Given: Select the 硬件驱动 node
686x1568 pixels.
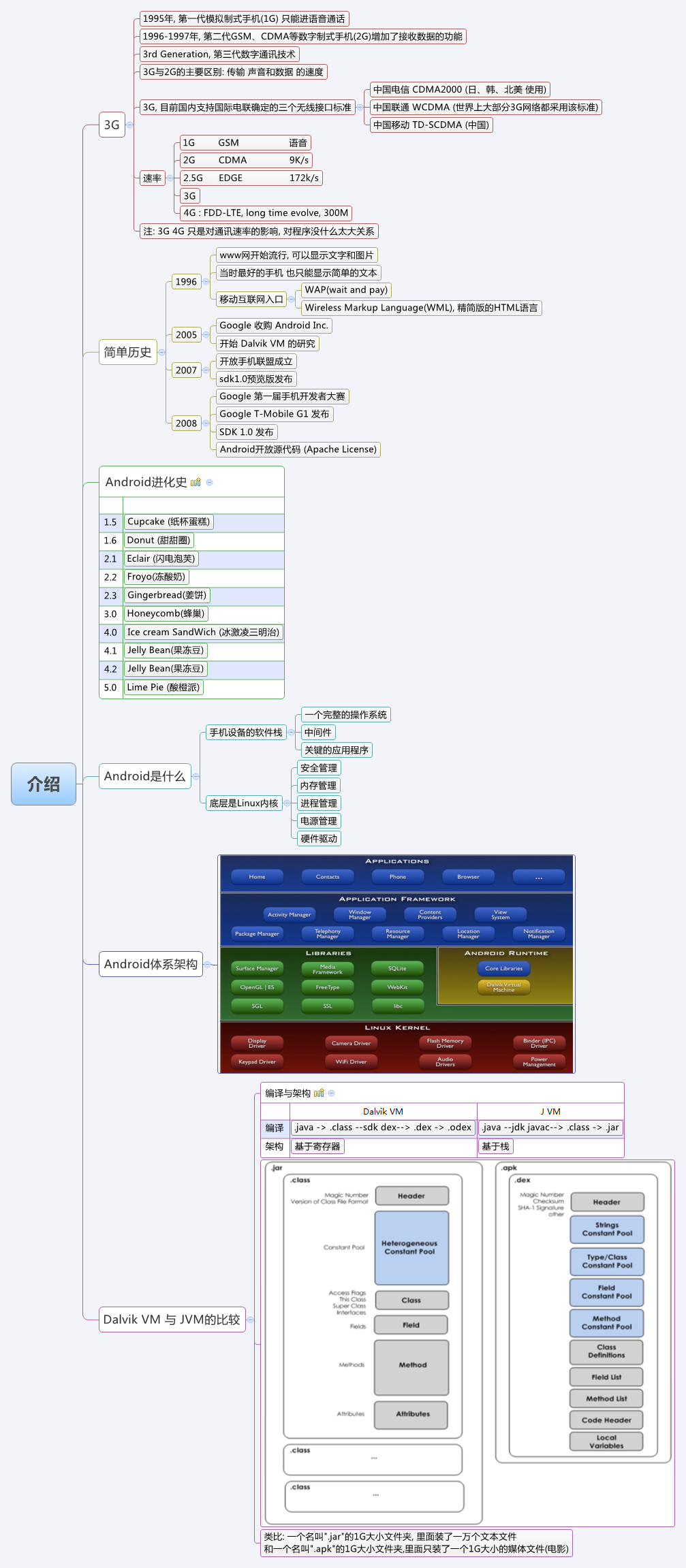Looking at the screenshot, I should click(x=319, y=838).
